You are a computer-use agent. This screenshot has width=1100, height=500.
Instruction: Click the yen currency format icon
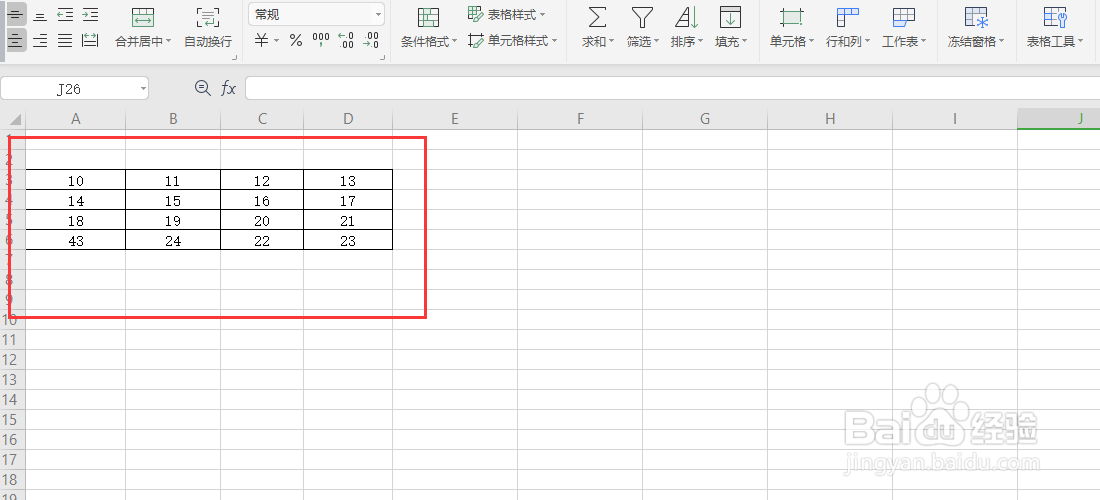(261, 41)
